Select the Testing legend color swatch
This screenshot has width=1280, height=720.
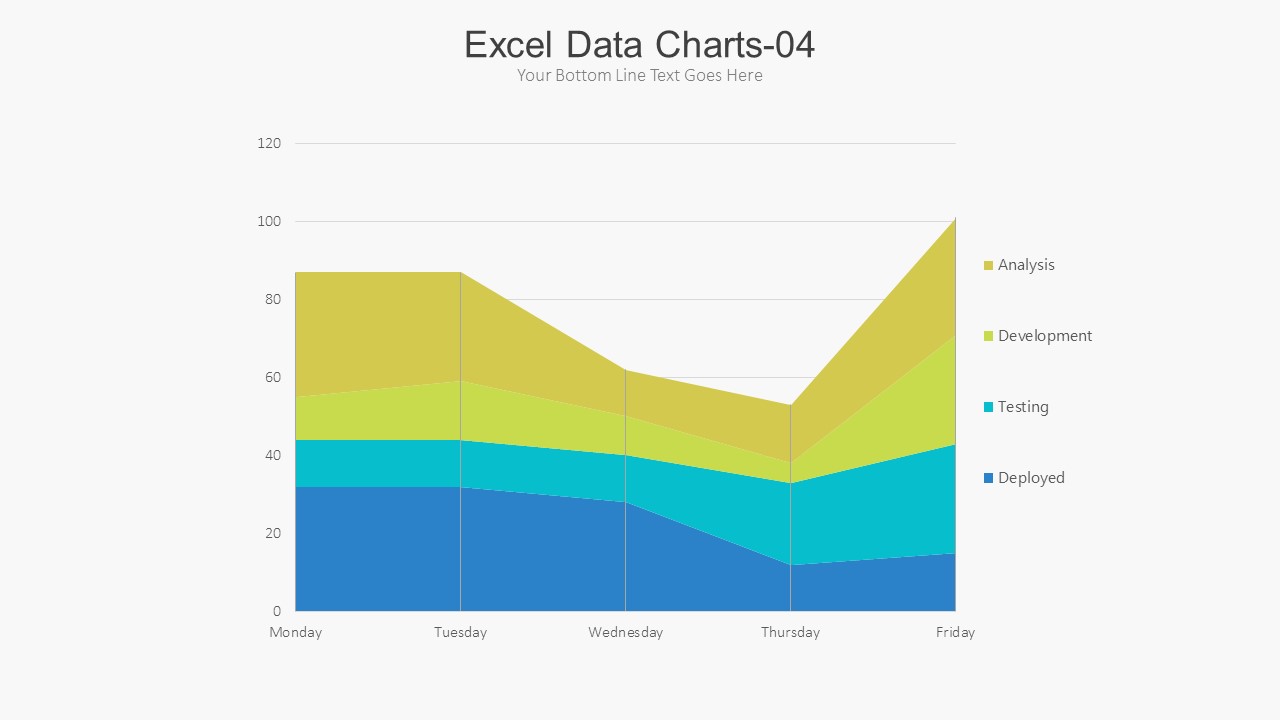click(988, 408)
